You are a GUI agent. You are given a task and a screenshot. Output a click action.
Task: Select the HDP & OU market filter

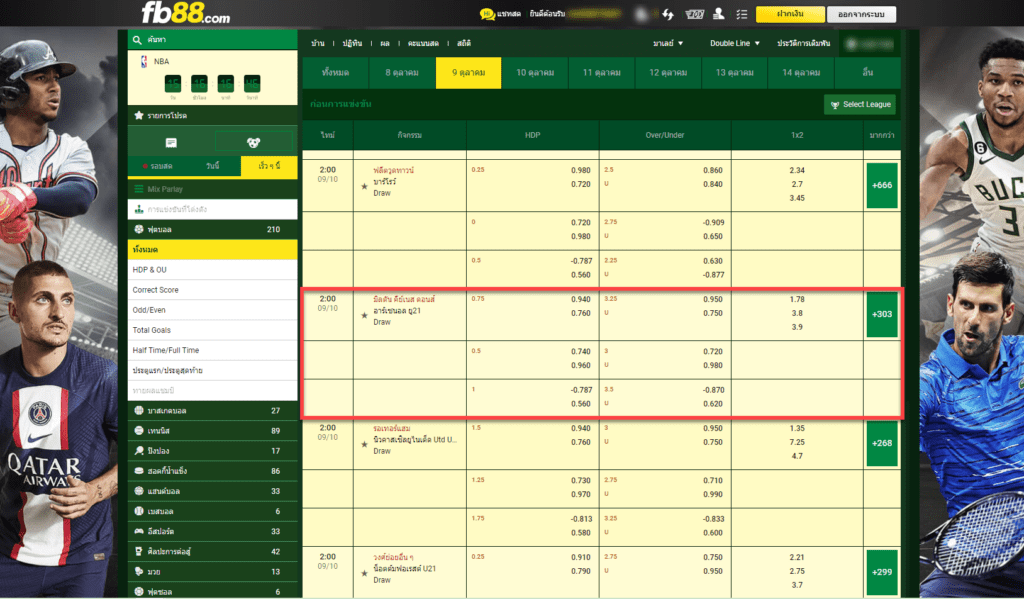212,270
